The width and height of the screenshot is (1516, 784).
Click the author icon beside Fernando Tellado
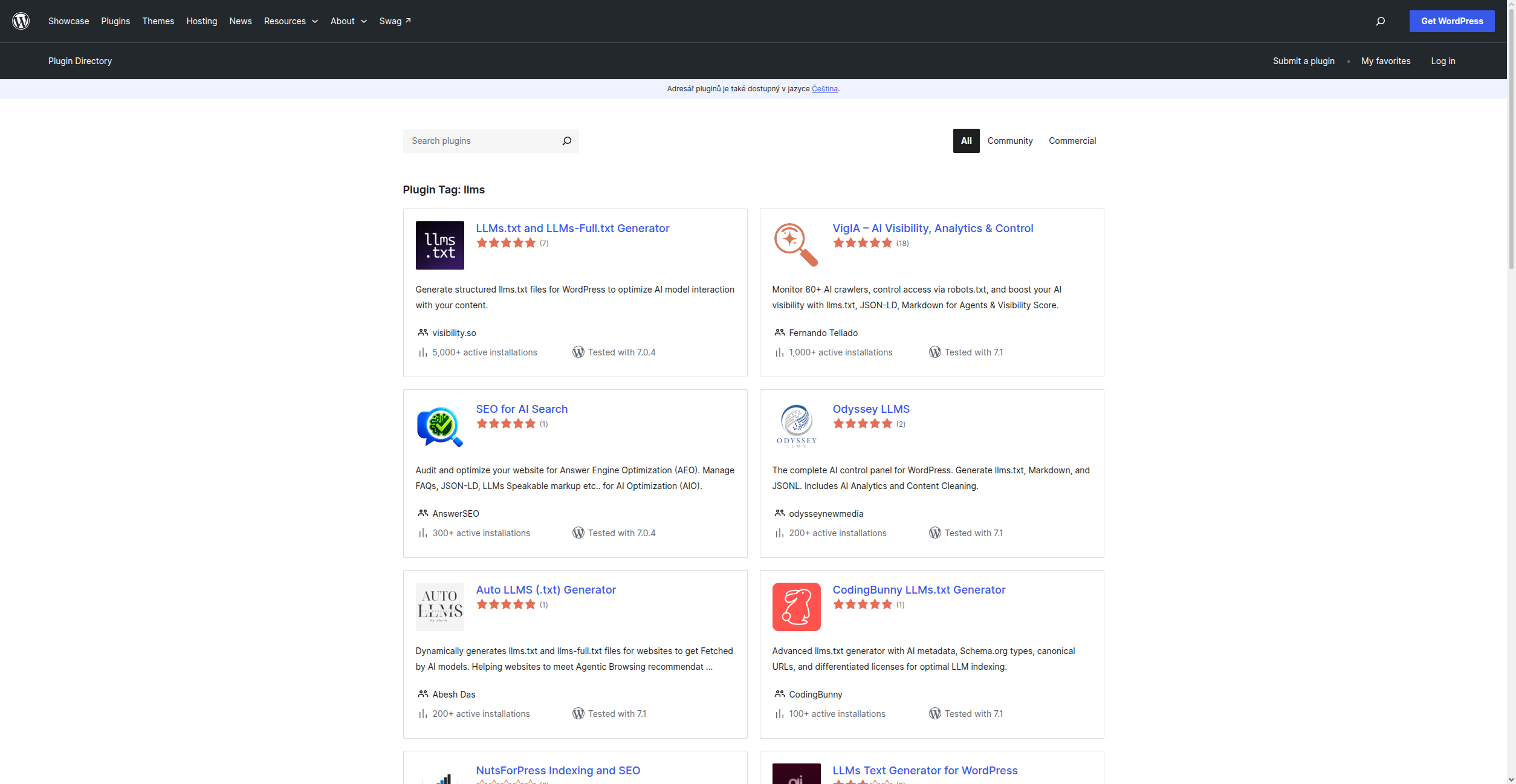[x=779, y=332]
